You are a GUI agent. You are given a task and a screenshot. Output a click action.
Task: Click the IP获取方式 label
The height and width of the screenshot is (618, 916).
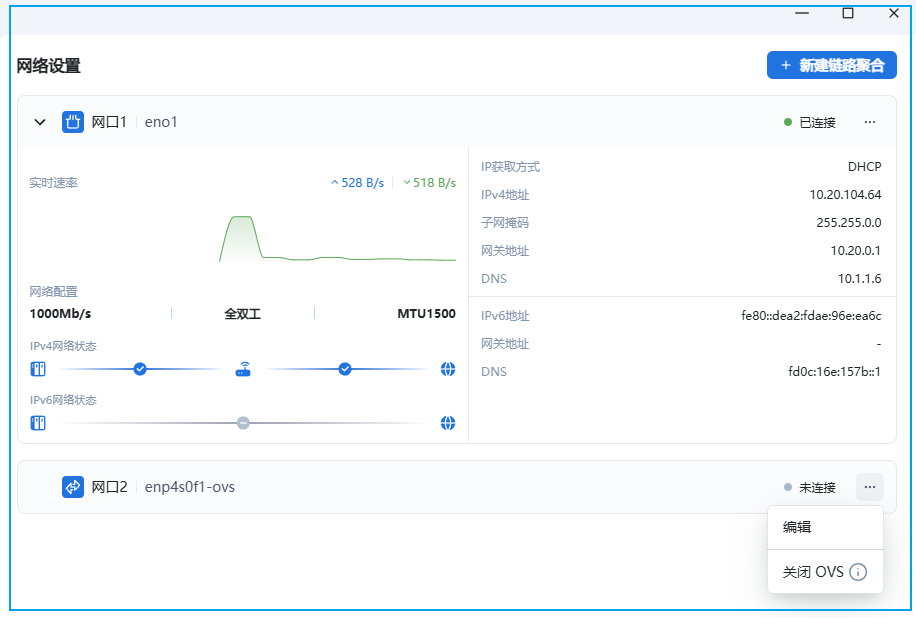(511, 167)
